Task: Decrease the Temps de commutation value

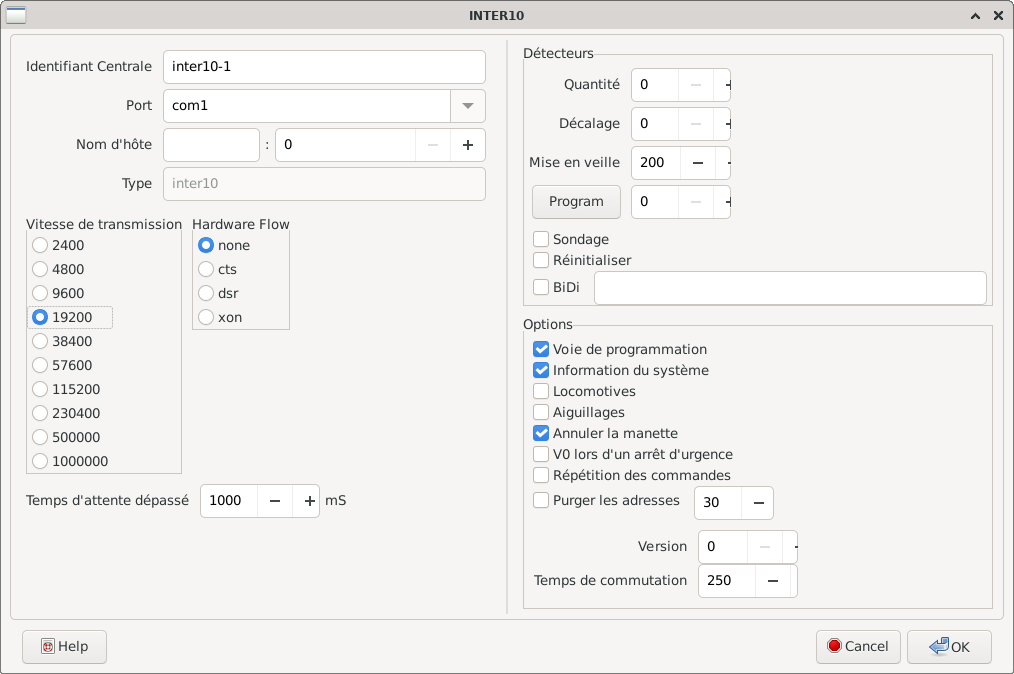Action: click(773, 581)
